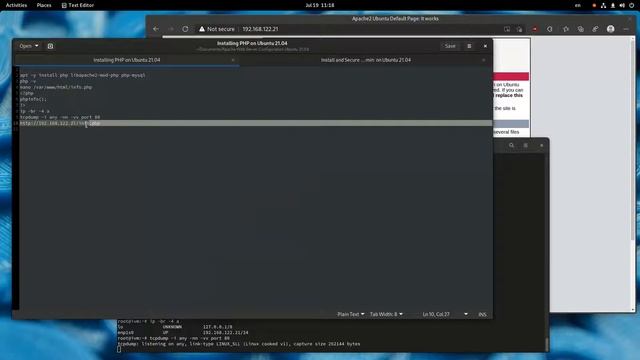The width and height of the screenshot is (640, 360).
Task: Click the browser profile avatar
Action: tap(611, 29)
